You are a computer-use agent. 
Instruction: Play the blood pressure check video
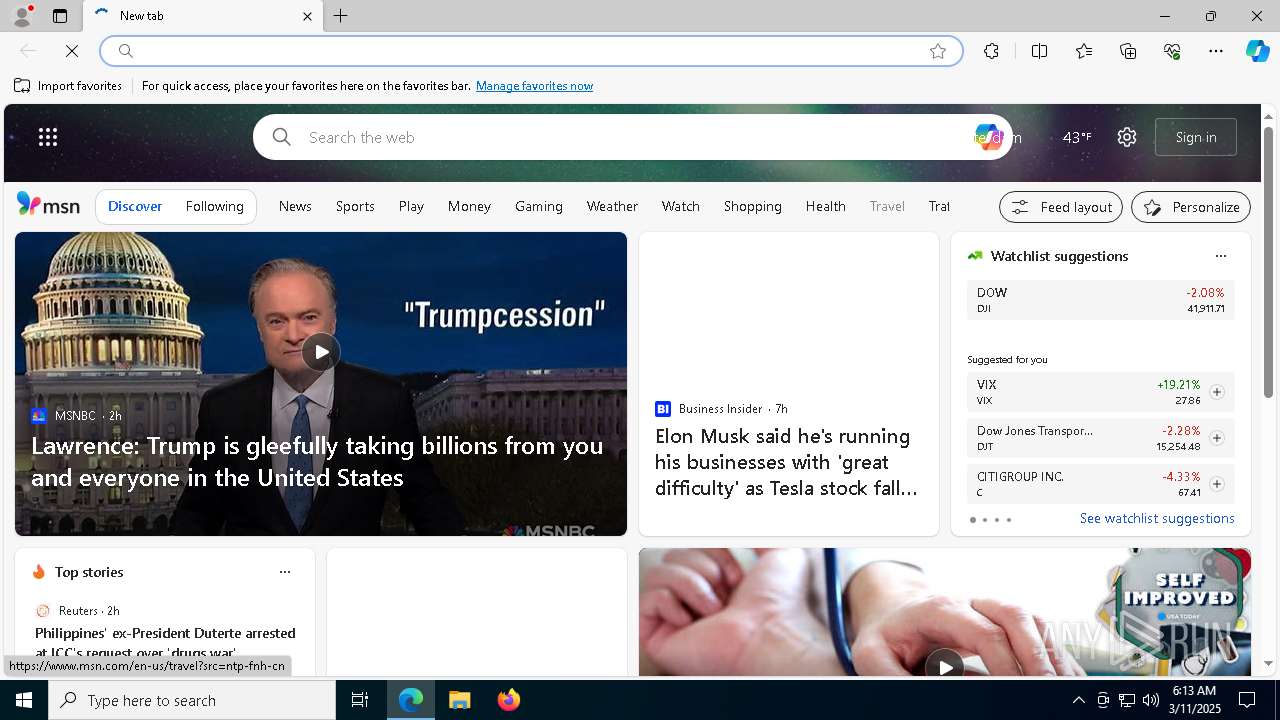click(x=944, y=666)
